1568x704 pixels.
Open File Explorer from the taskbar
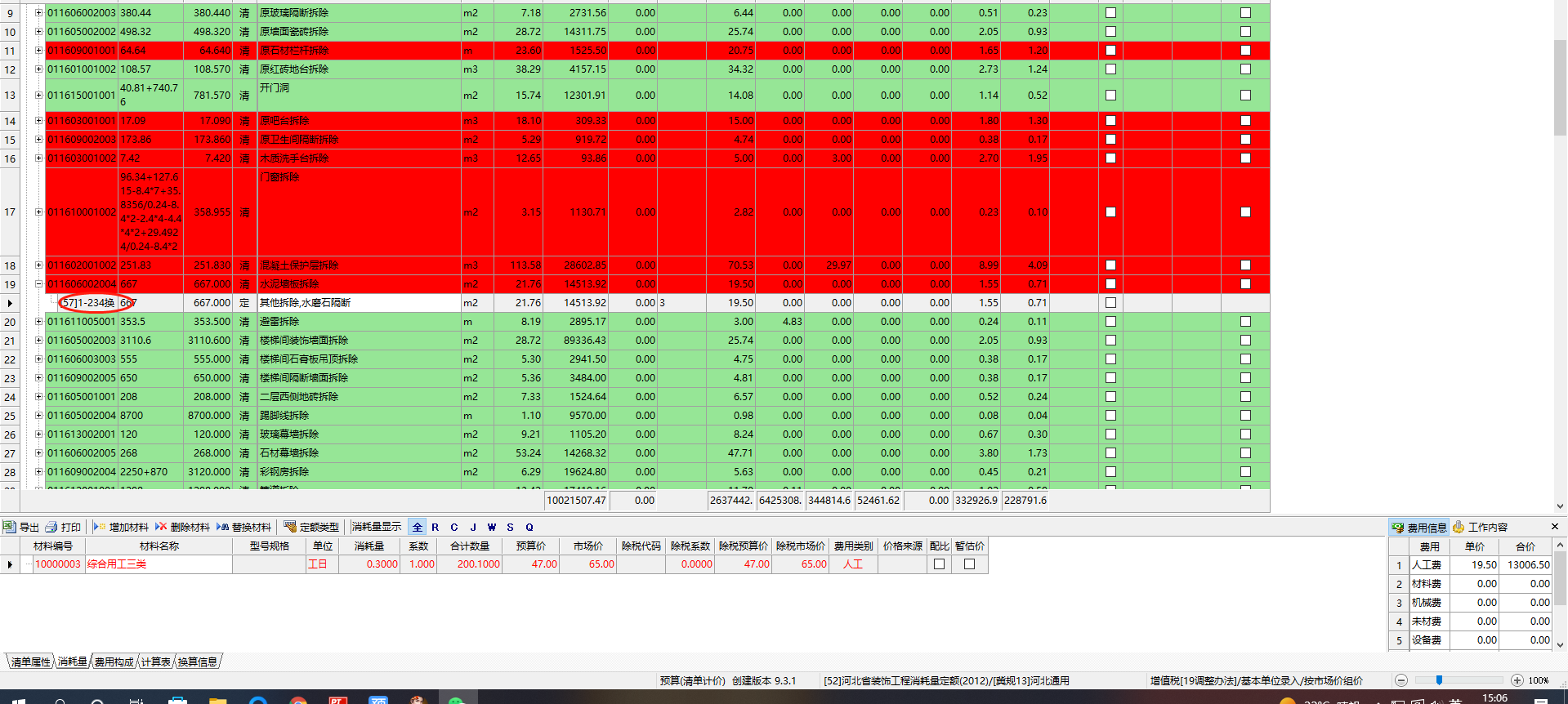tap(217, 700)
